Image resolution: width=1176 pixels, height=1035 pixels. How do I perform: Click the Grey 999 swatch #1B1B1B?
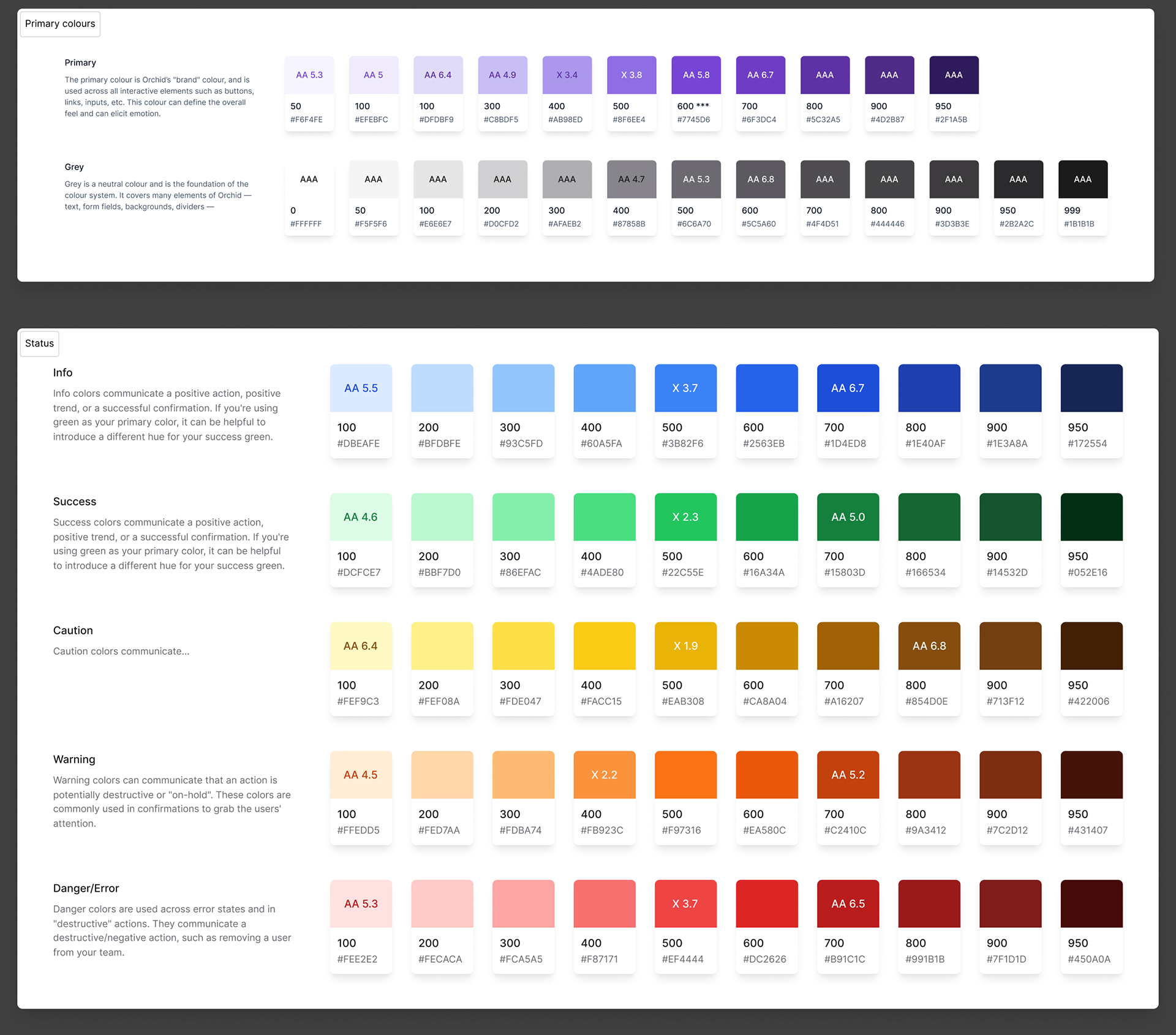[1082, 179]
